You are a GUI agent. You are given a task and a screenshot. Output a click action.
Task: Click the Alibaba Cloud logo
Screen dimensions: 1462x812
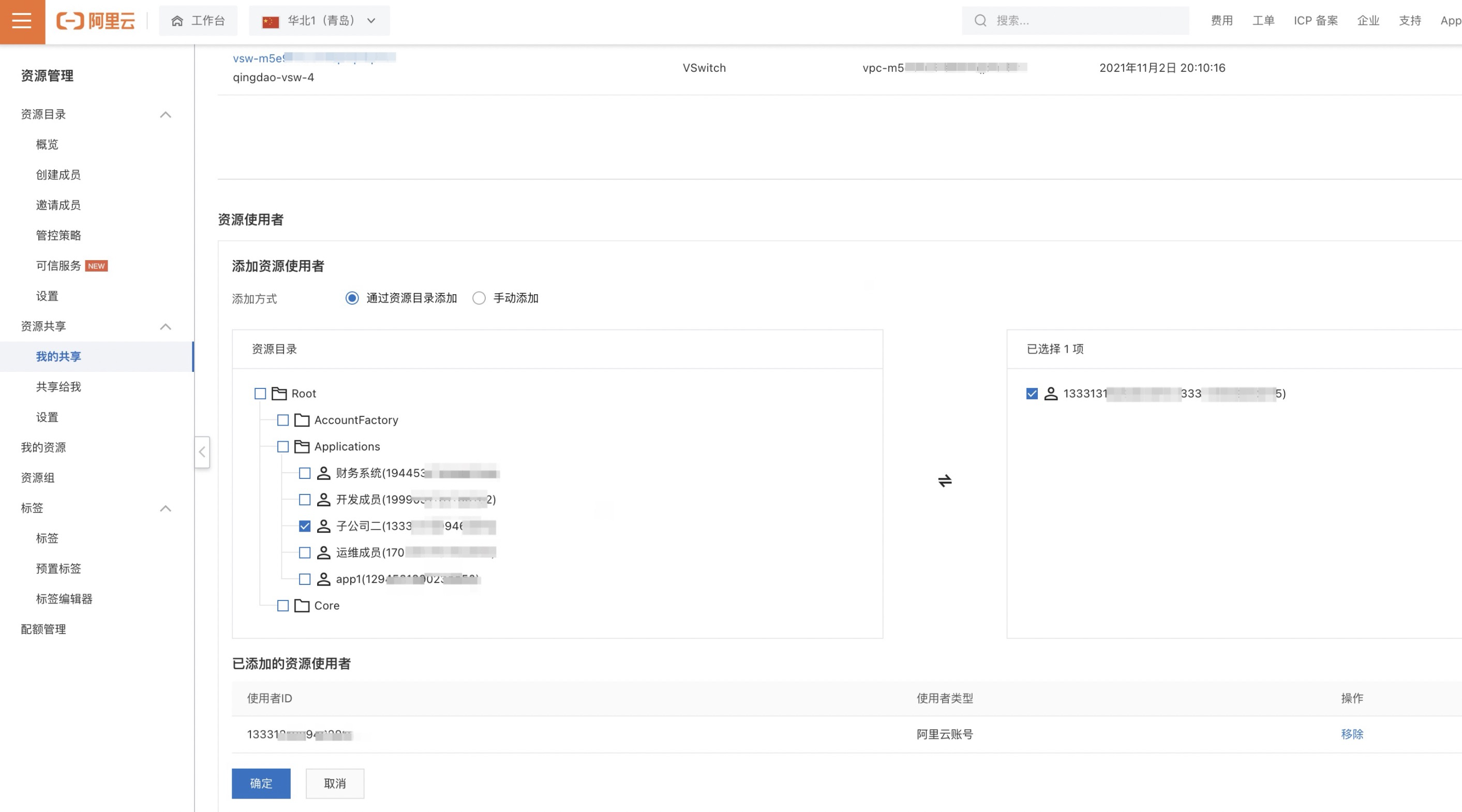tap(96, 21)
